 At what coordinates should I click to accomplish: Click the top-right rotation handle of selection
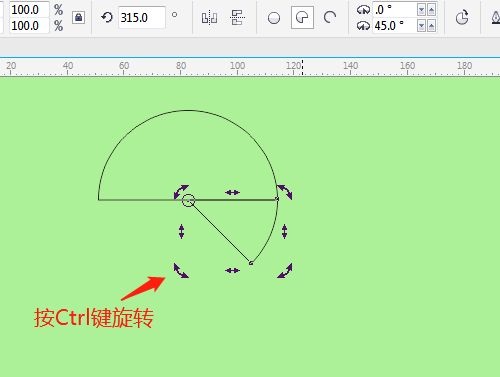coord(285,192)
